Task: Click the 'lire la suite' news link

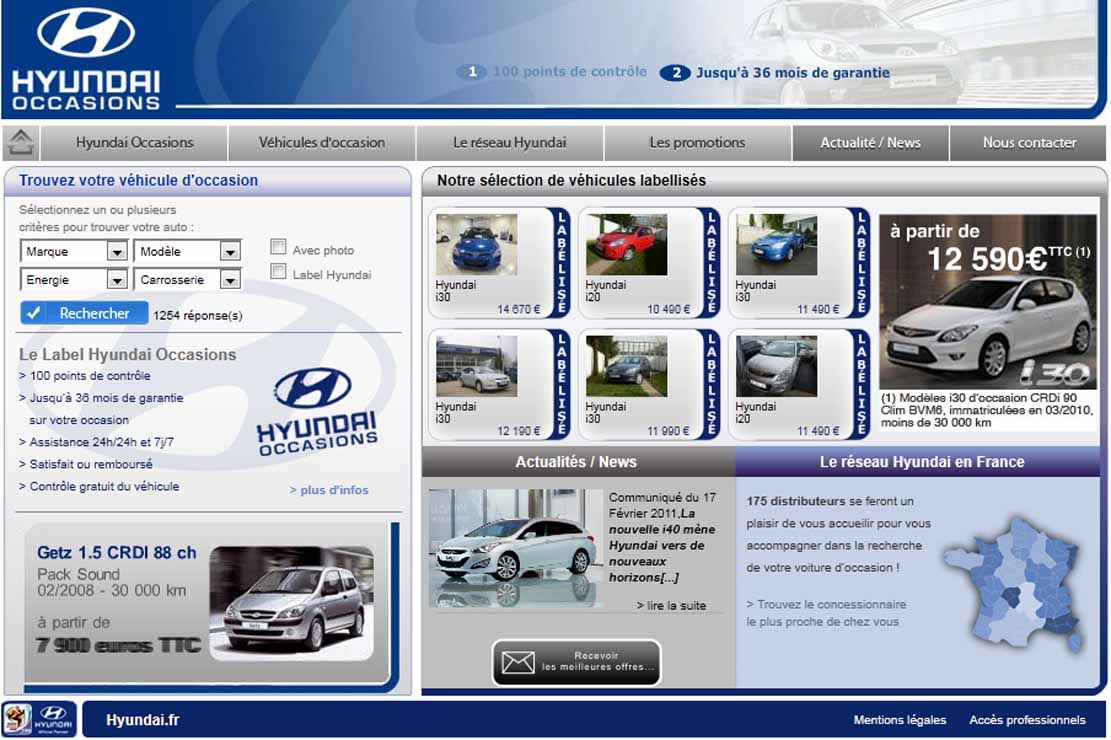Action: (x=671, y=605)
